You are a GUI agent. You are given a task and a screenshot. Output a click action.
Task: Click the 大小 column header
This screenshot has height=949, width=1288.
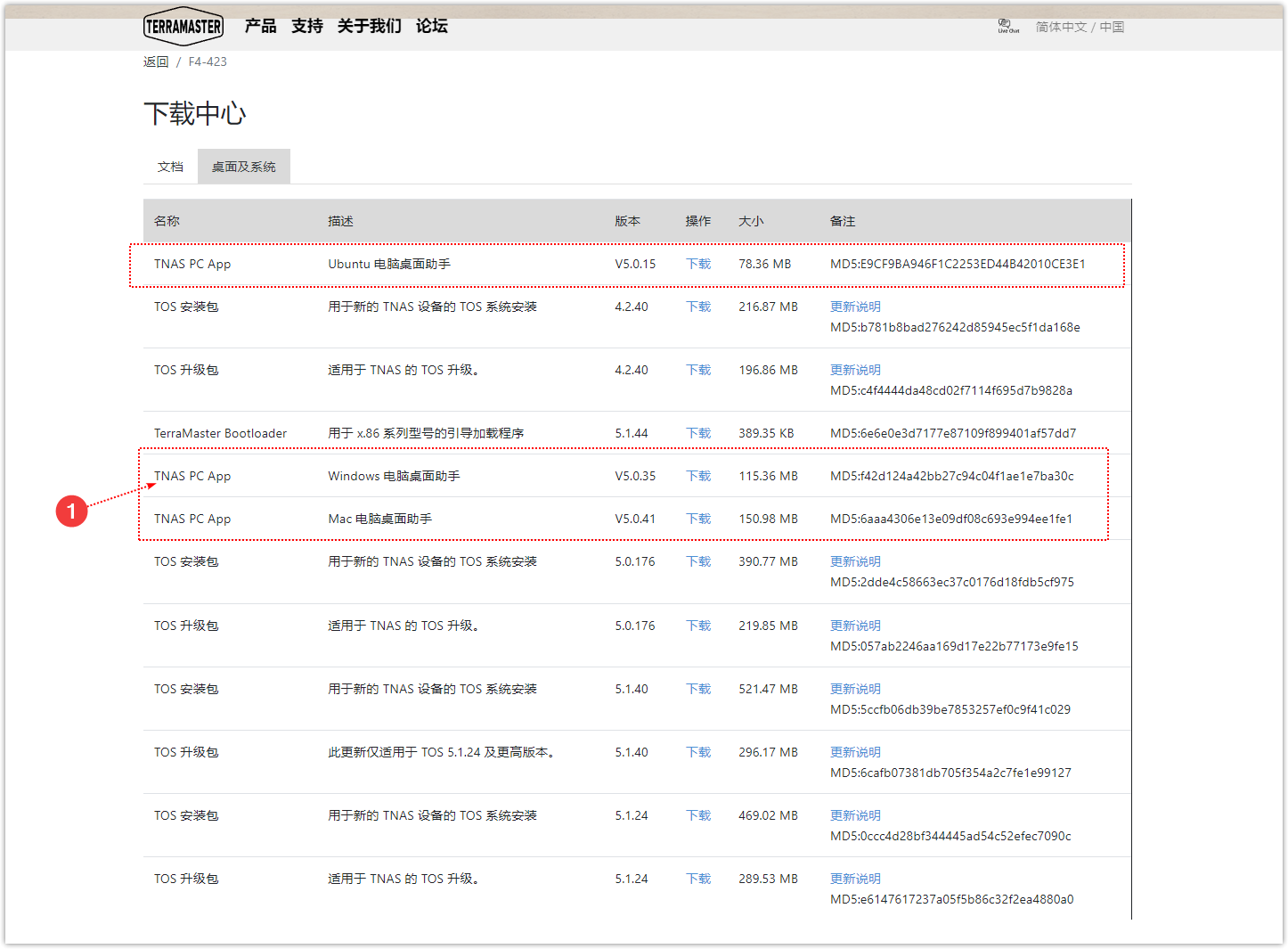coord(751,221)
